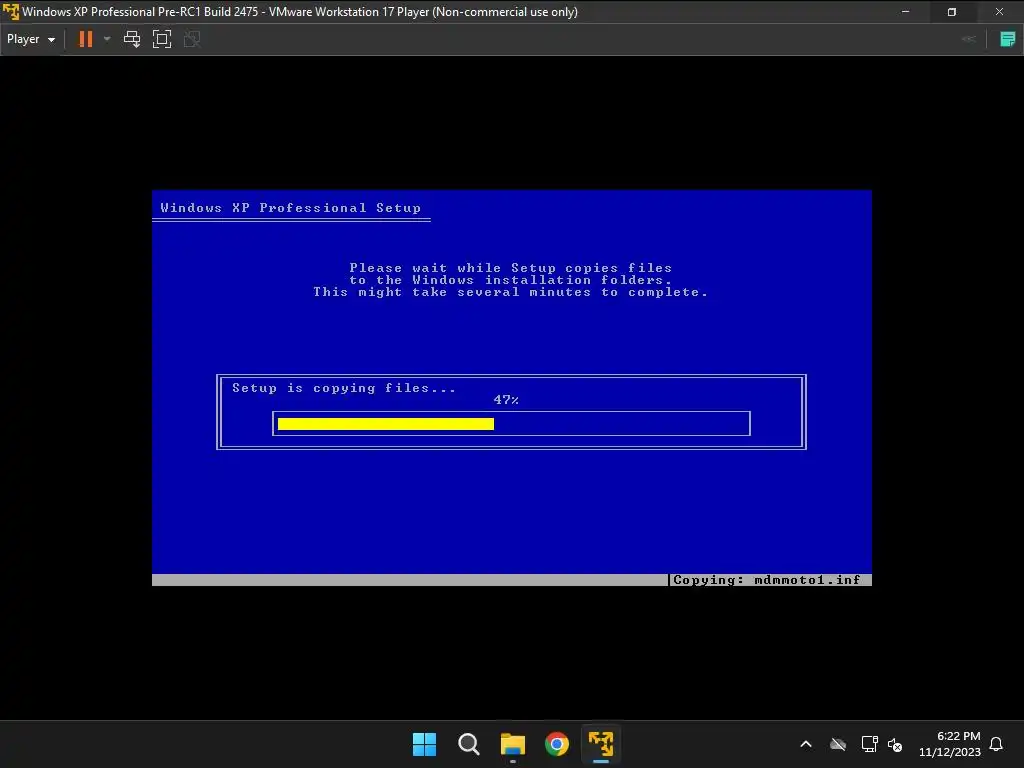Send Ctrl+Alt+Del to the VM
The height and width of the screenshot is (768, 1024).
pyautogui.click(x=132, y=39)
